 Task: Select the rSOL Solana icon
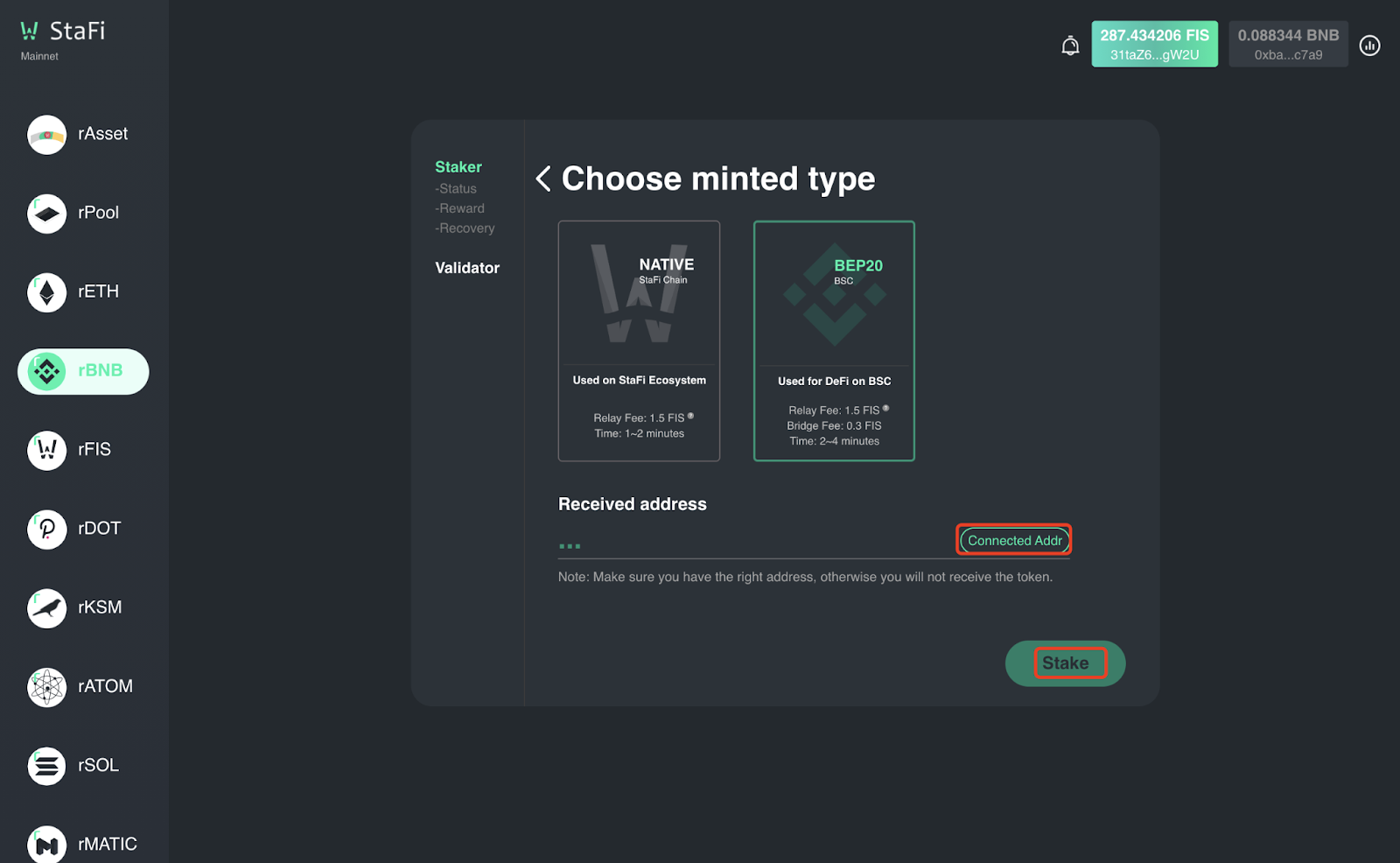[x=46, y=766]
